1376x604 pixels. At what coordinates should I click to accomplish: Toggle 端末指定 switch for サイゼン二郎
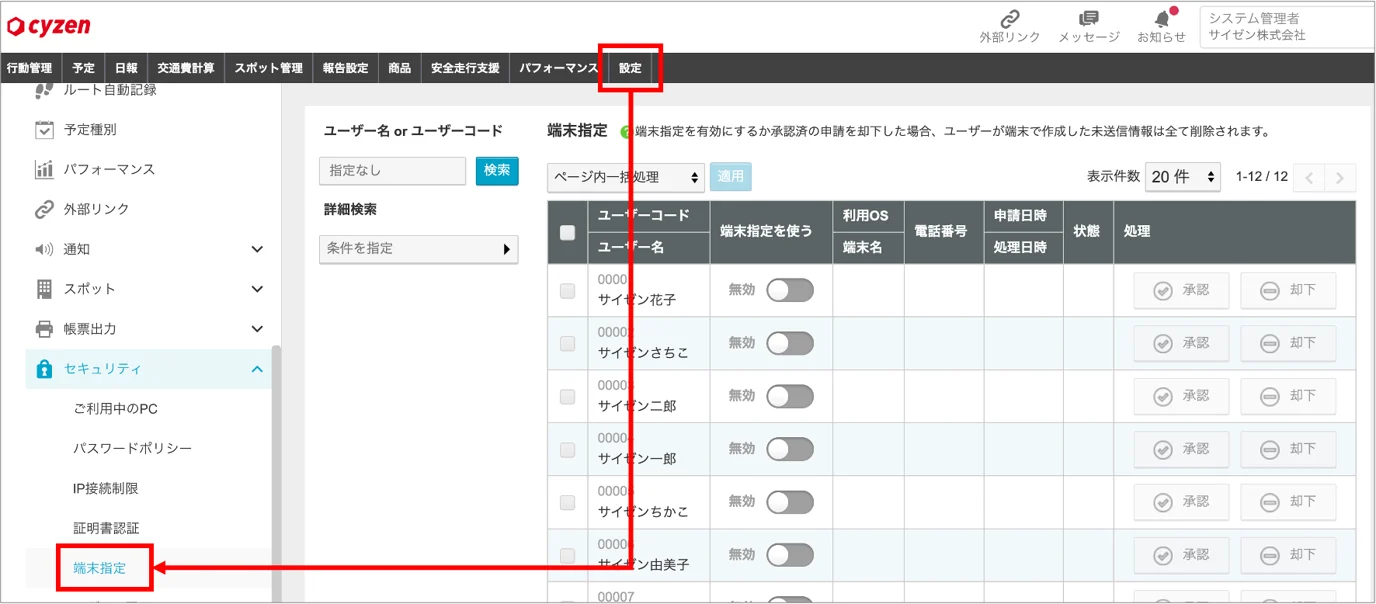pos(790,396)
